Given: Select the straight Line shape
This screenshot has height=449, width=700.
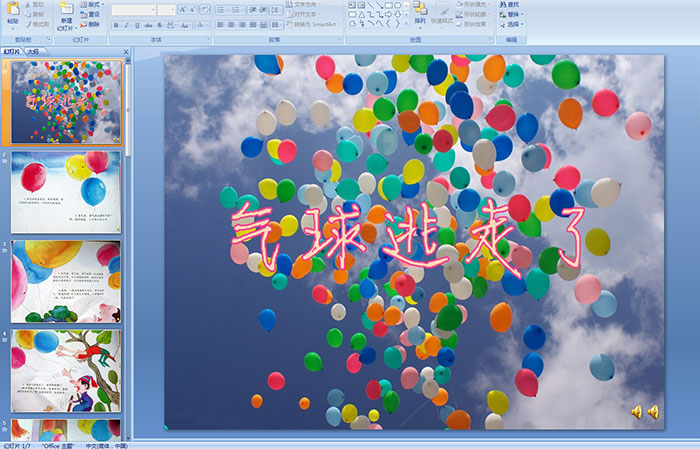Looking at the screenshot, I should point(371,5).
